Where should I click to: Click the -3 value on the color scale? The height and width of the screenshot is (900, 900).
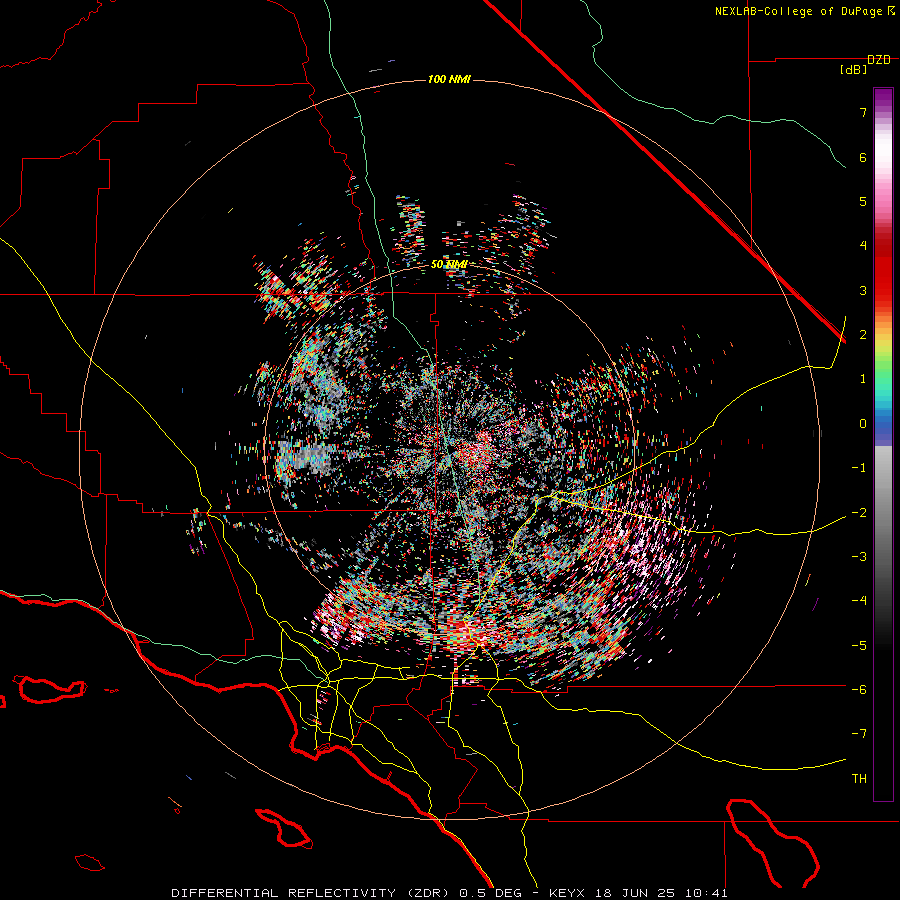point(859,557)
